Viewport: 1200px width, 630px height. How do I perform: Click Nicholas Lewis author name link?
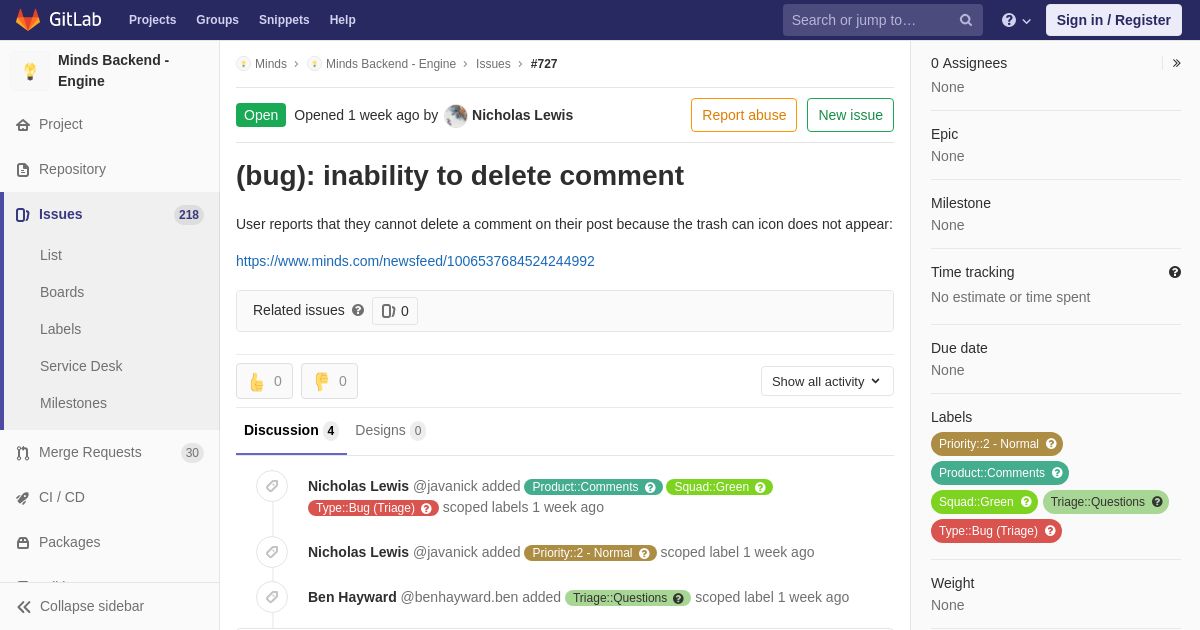point(522,115)
